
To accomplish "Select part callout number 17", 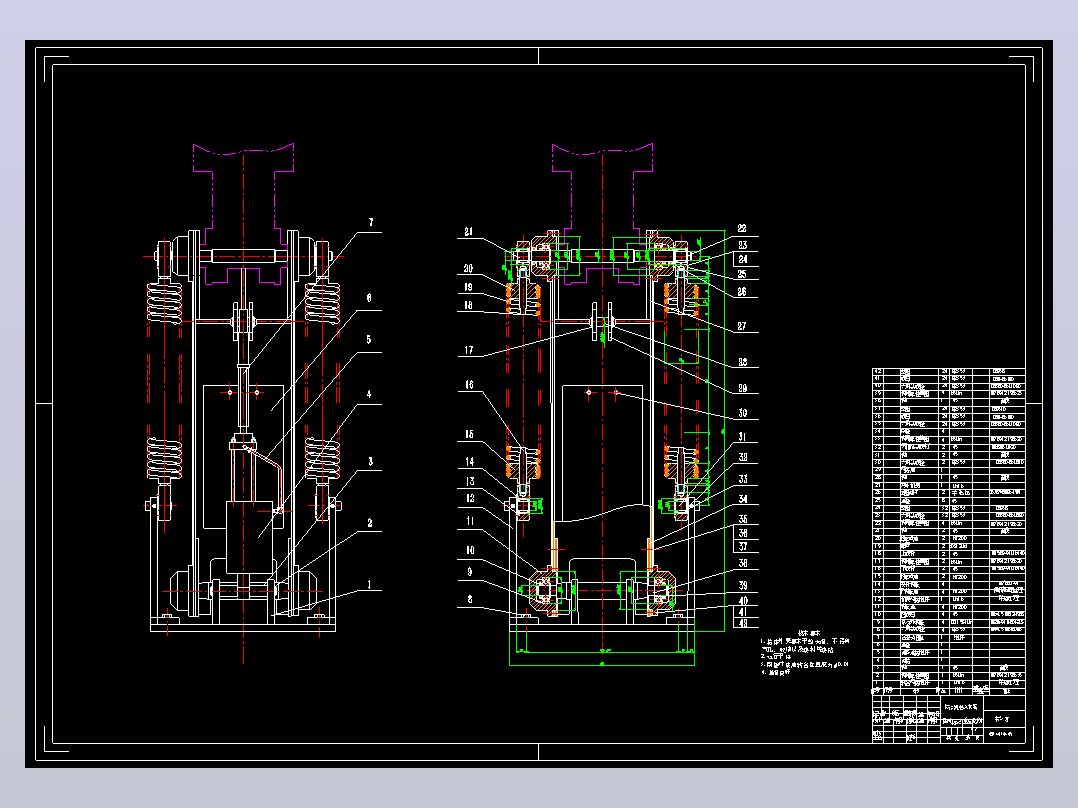I will (x=469, y=350).
